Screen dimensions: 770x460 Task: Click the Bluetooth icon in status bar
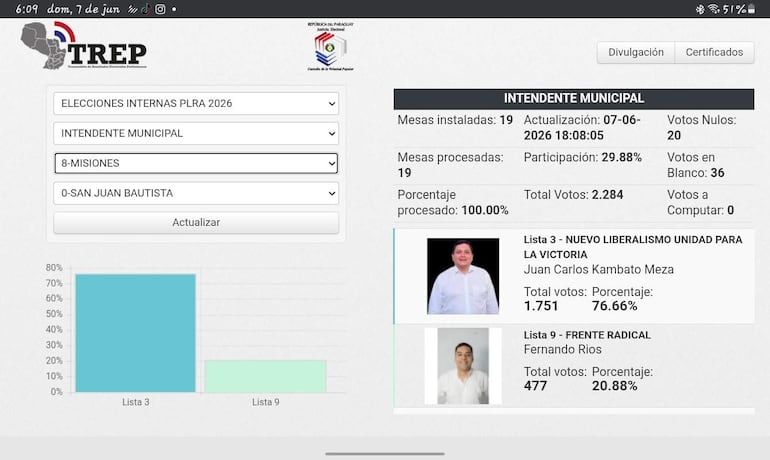(700, 9)
